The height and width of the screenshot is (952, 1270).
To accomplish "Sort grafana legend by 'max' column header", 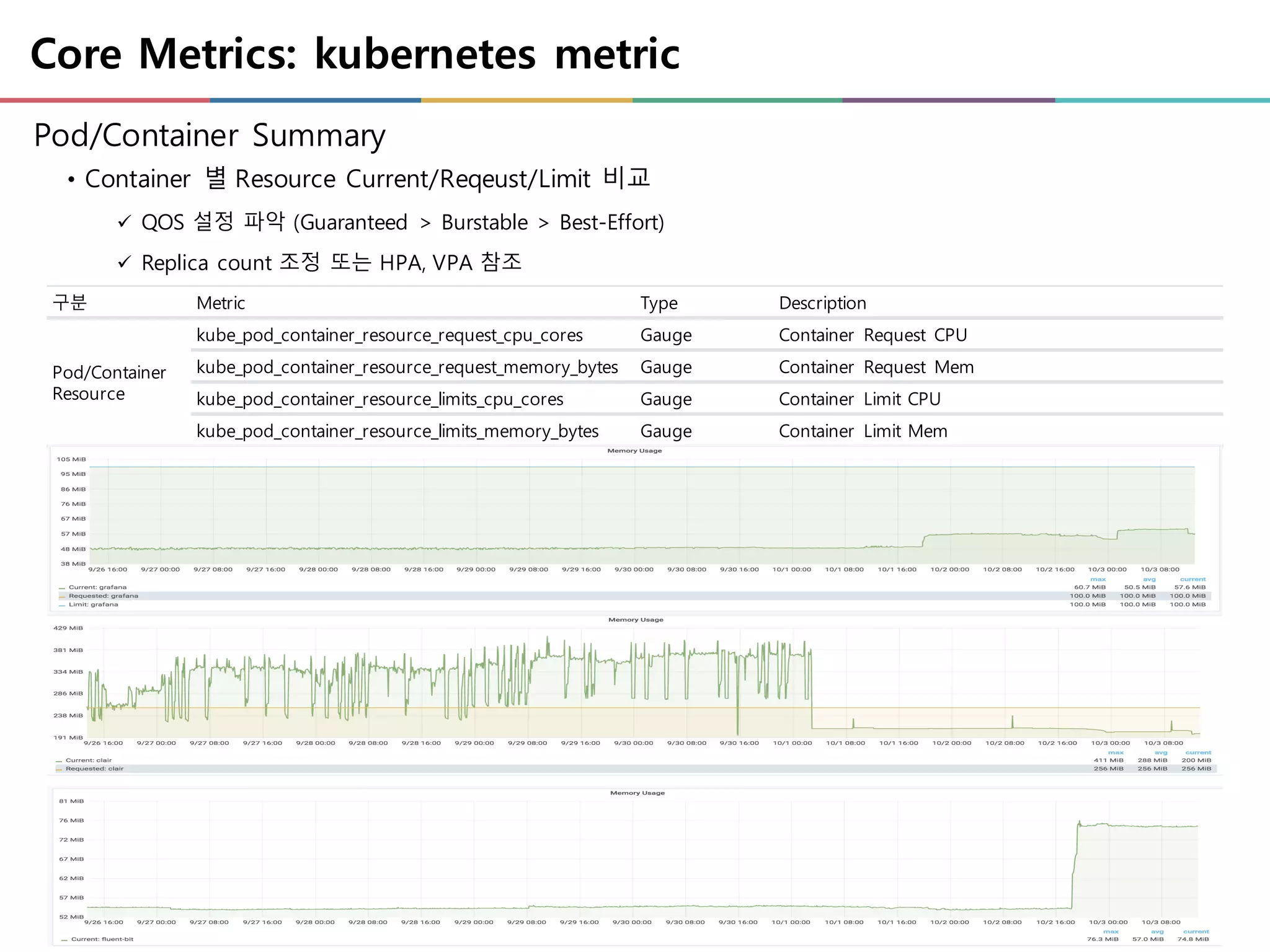I will pyautogui.click(x=1098, y=579).
